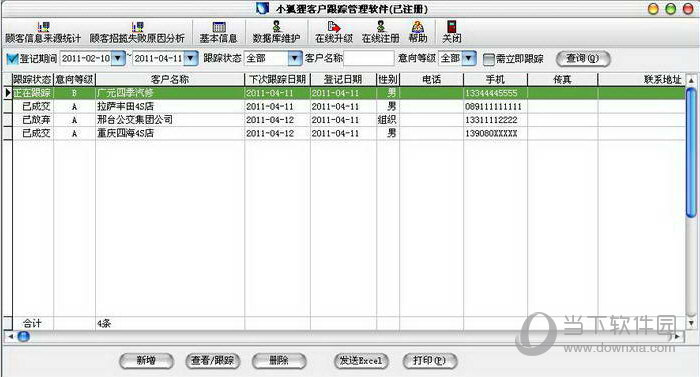Click 查看/跟踪 button
Image resolution: width=700 pixels, height=377 pixels.
pos(212,361)
